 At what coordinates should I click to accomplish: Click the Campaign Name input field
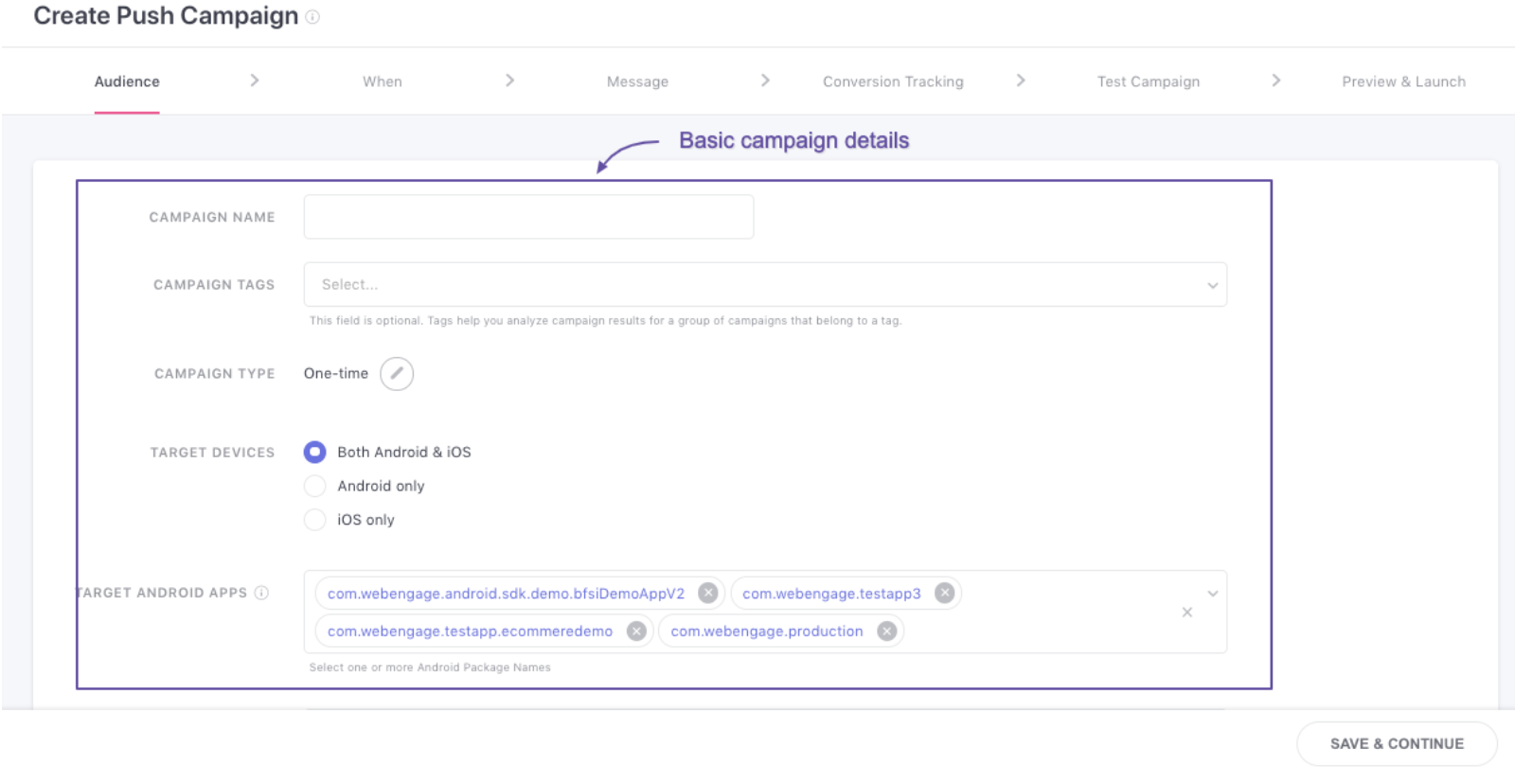528,218
